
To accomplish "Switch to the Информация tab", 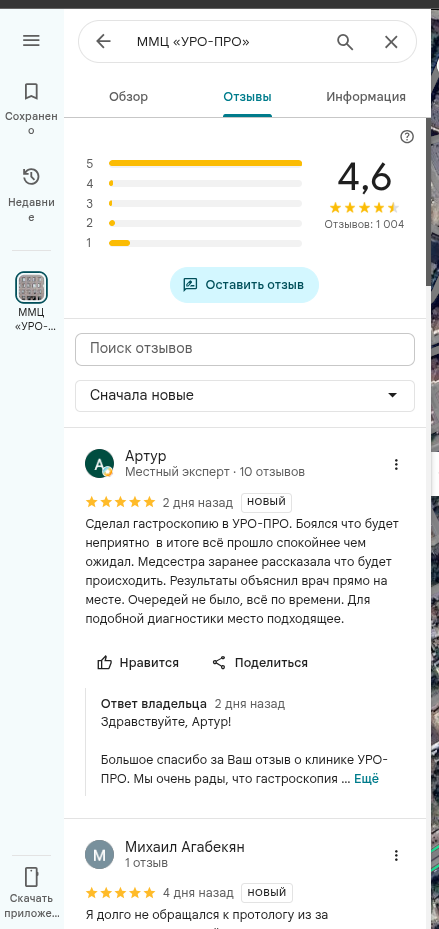I will [x=366, y=97].
